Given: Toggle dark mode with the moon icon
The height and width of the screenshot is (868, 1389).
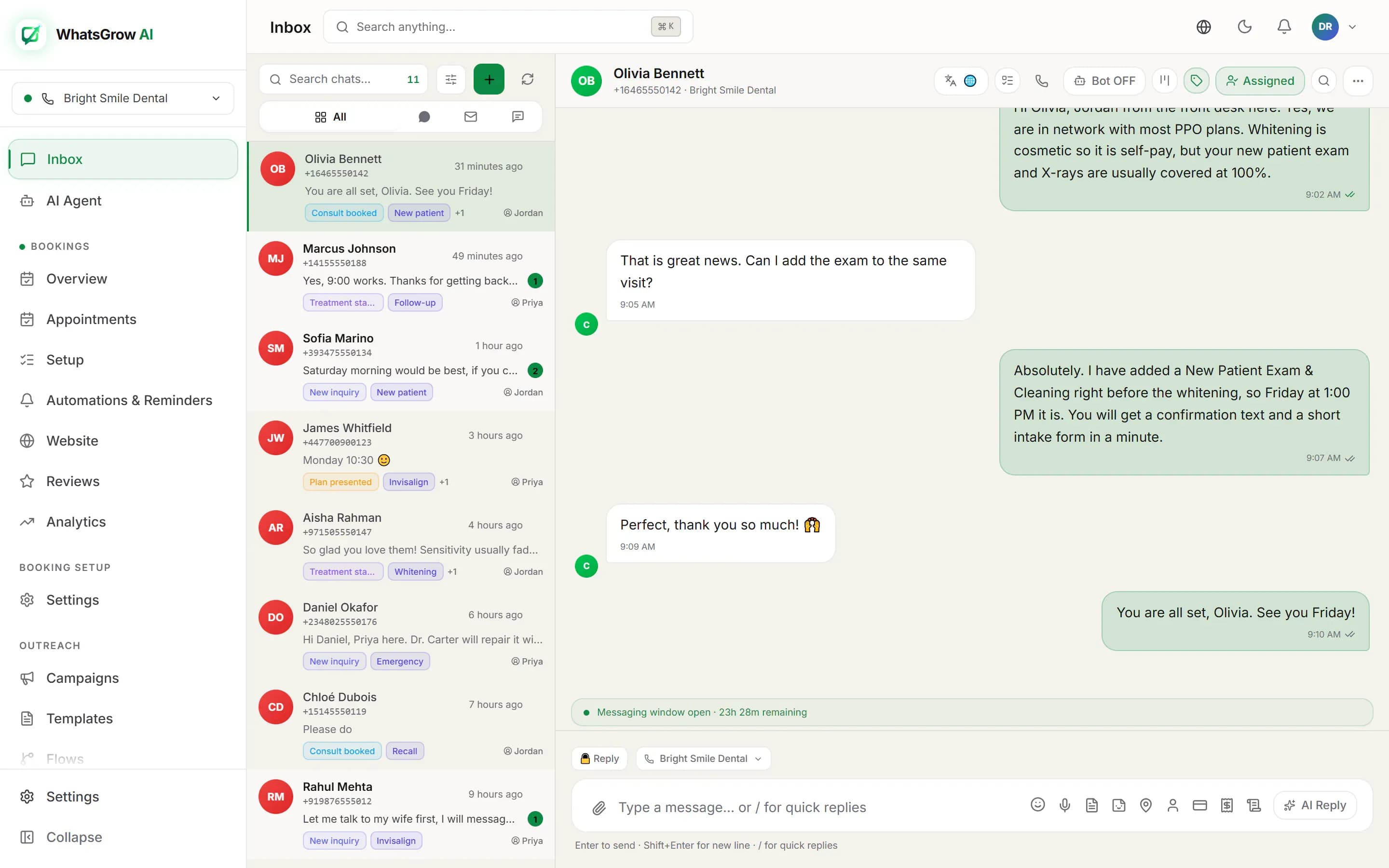Looking at the screenshot, I should 1244,27.
